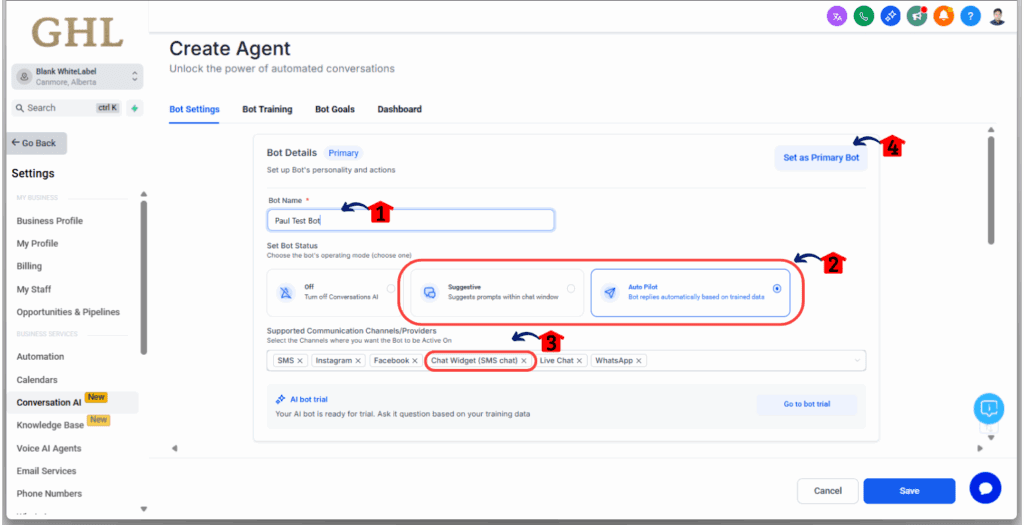Open My Staff settings

[34, 289]
